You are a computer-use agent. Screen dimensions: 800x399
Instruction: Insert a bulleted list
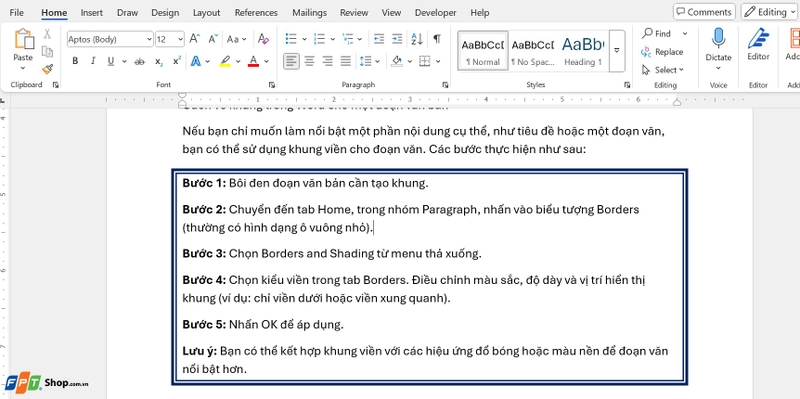[291, 39]
